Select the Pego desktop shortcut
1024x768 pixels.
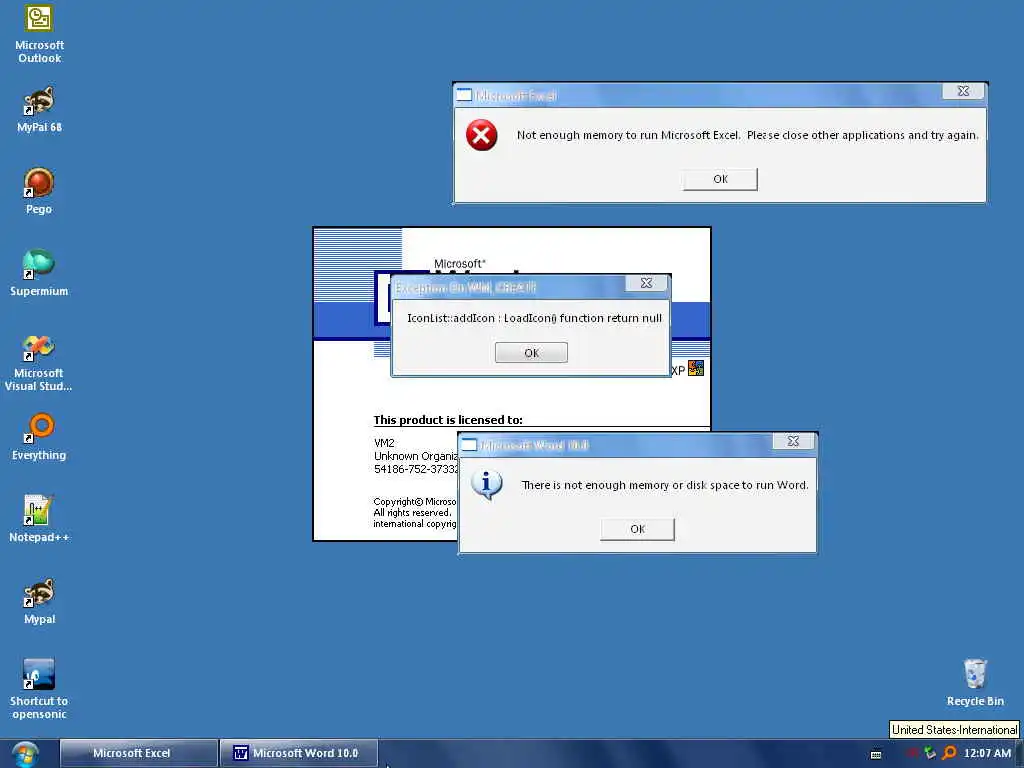tap(39, 191)
